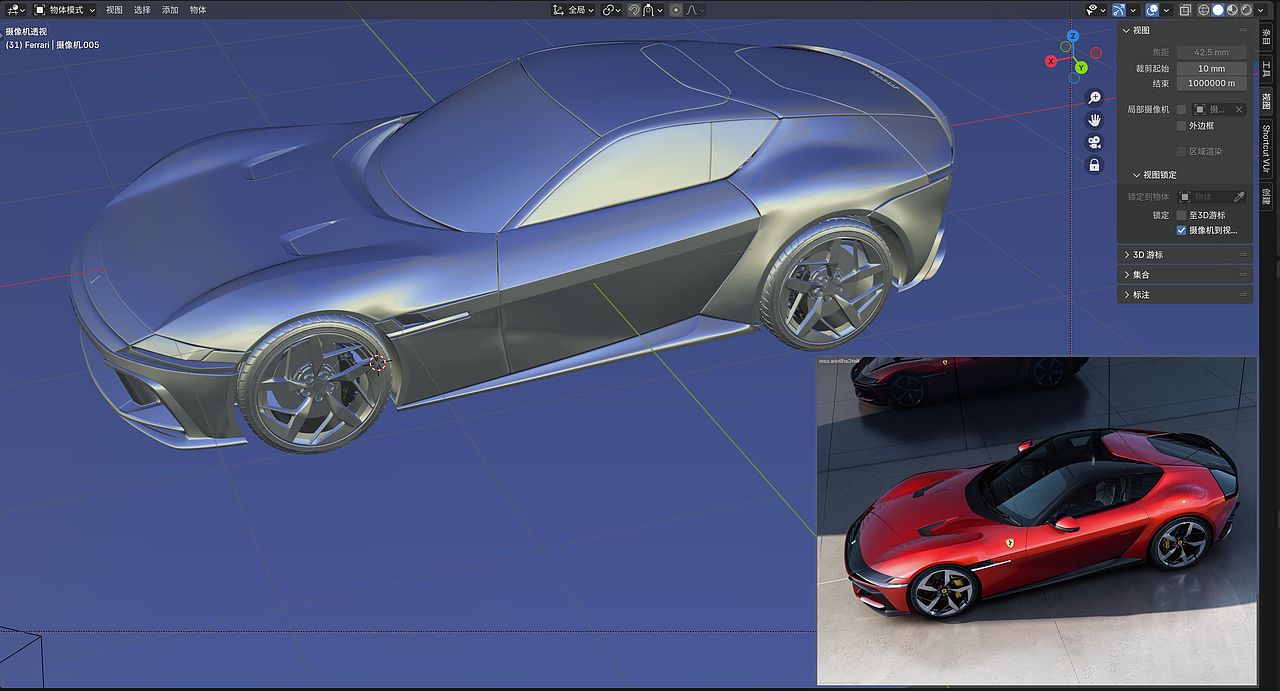Click the 结束 clip distance field

[1211, 84]
